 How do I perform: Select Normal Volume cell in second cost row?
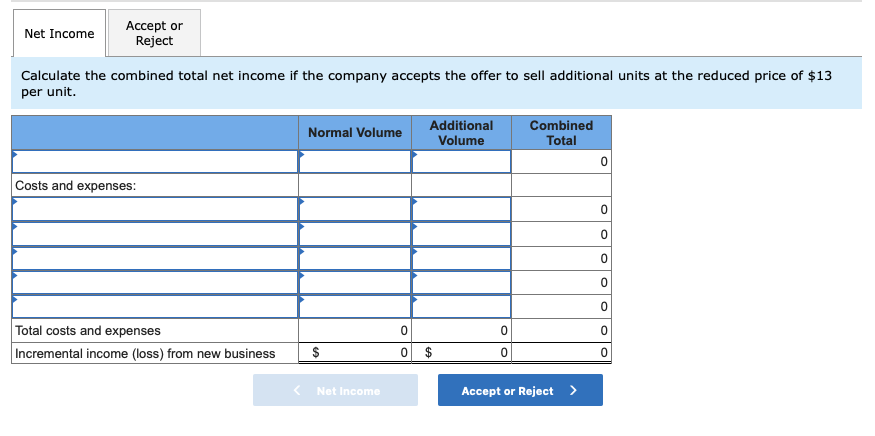355,234
